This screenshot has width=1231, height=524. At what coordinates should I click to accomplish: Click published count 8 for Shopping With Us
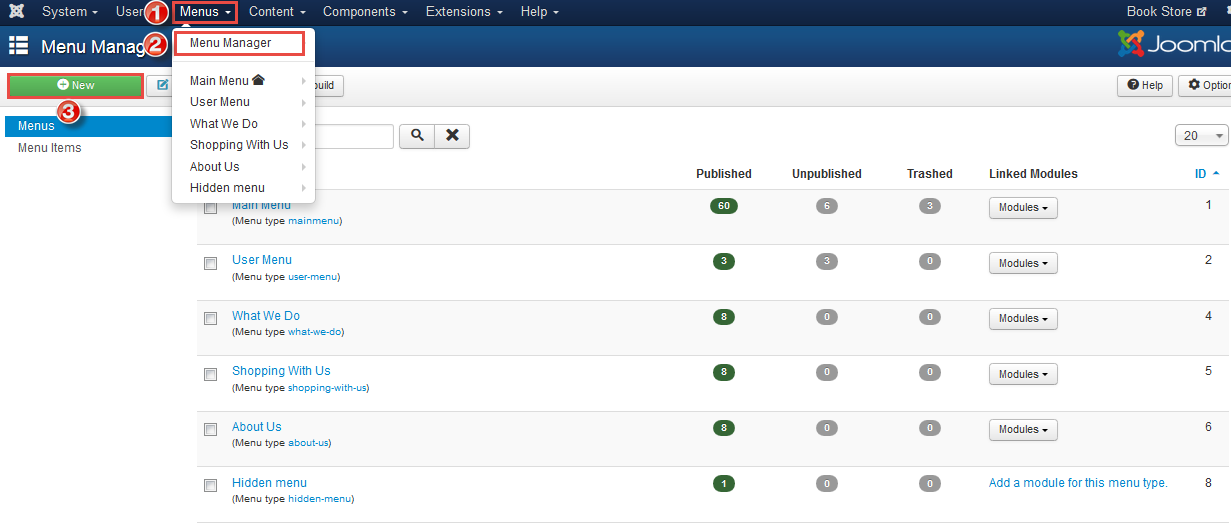723,372
